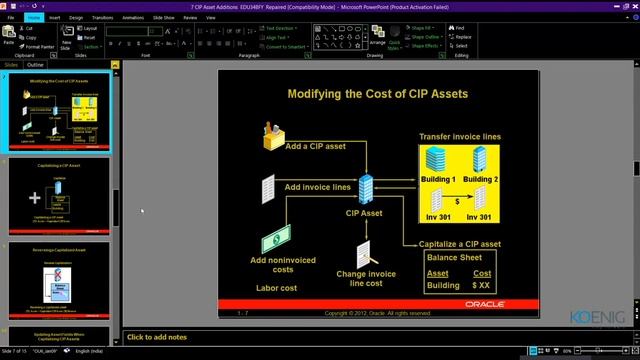Open the Shape Effects dropdown
Screen dimensions: 640x360
[423, 46]
